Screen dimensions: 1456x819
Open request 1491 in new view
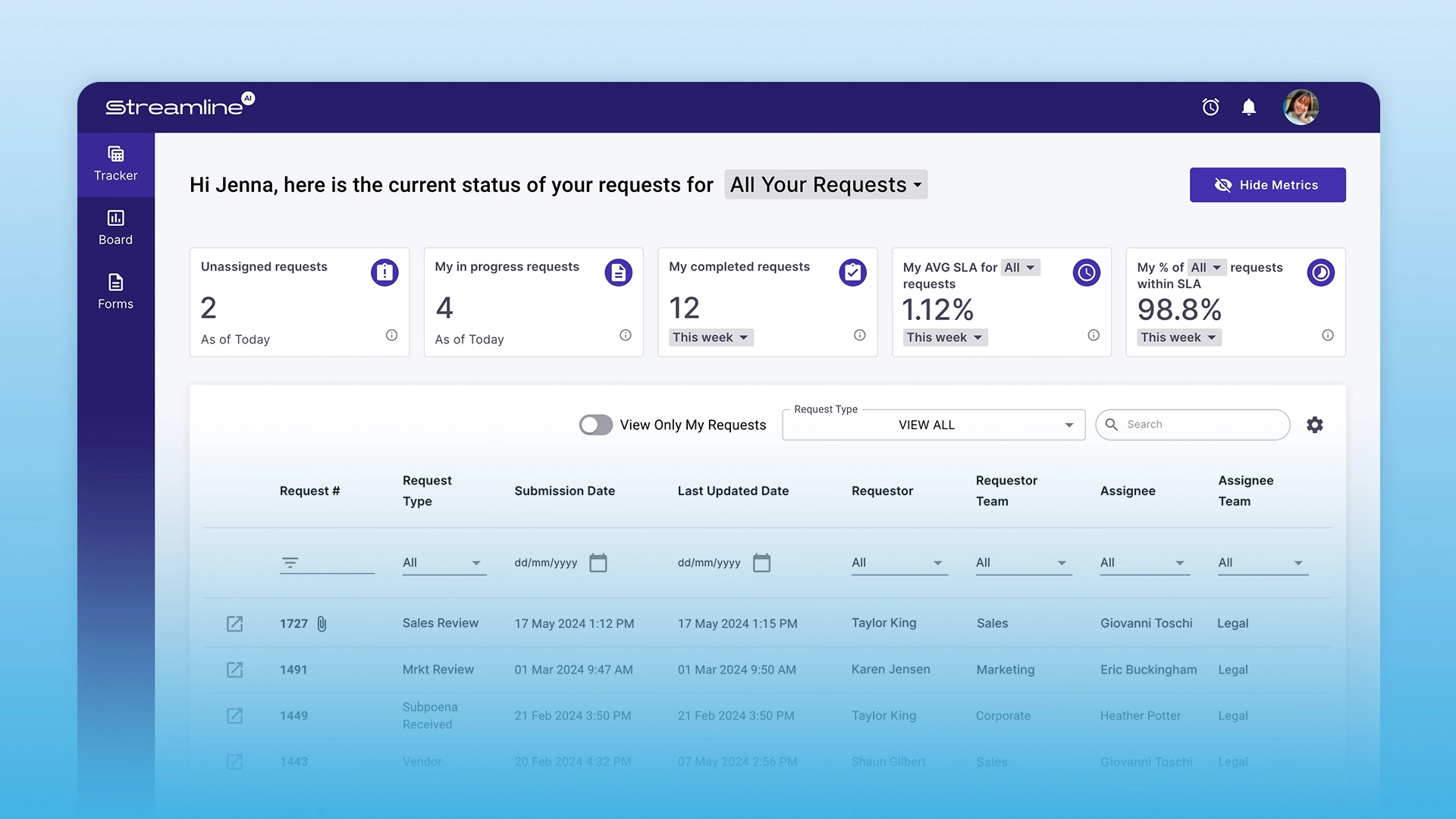click(235, 670)
